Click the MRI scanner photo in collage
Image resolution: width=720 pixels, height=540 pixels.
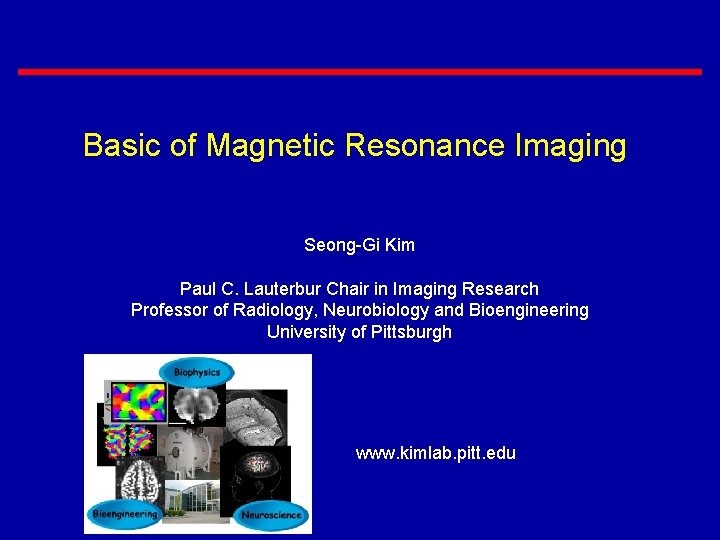pyautogui.click(x=189, y=452)
